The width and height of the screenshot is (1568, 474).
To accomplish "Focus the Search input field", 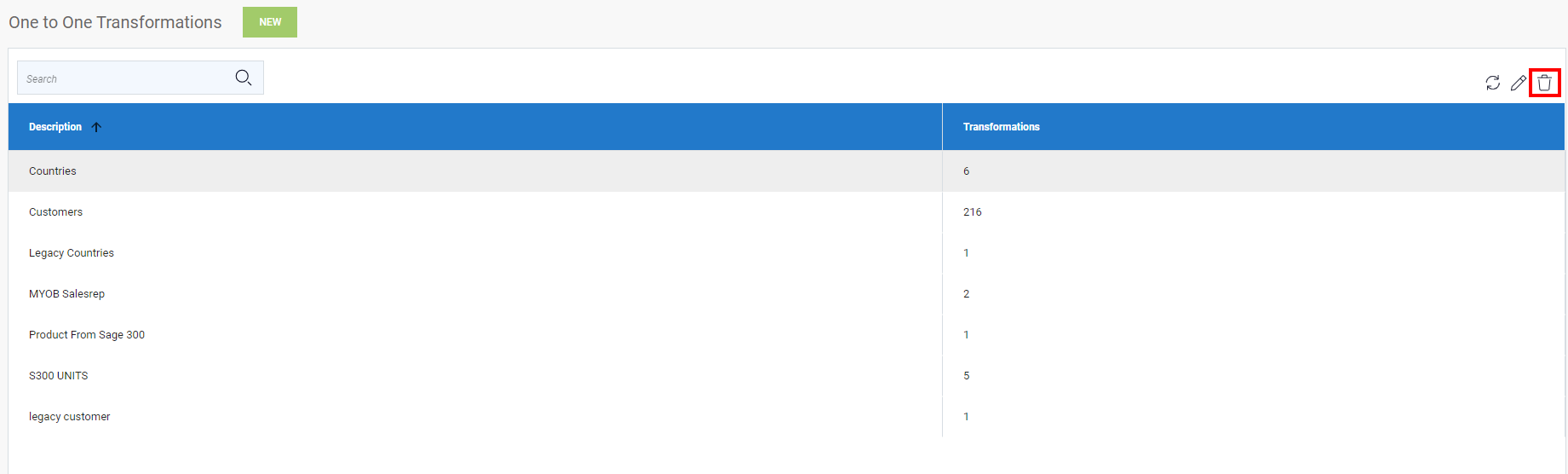I will (141, 78).
